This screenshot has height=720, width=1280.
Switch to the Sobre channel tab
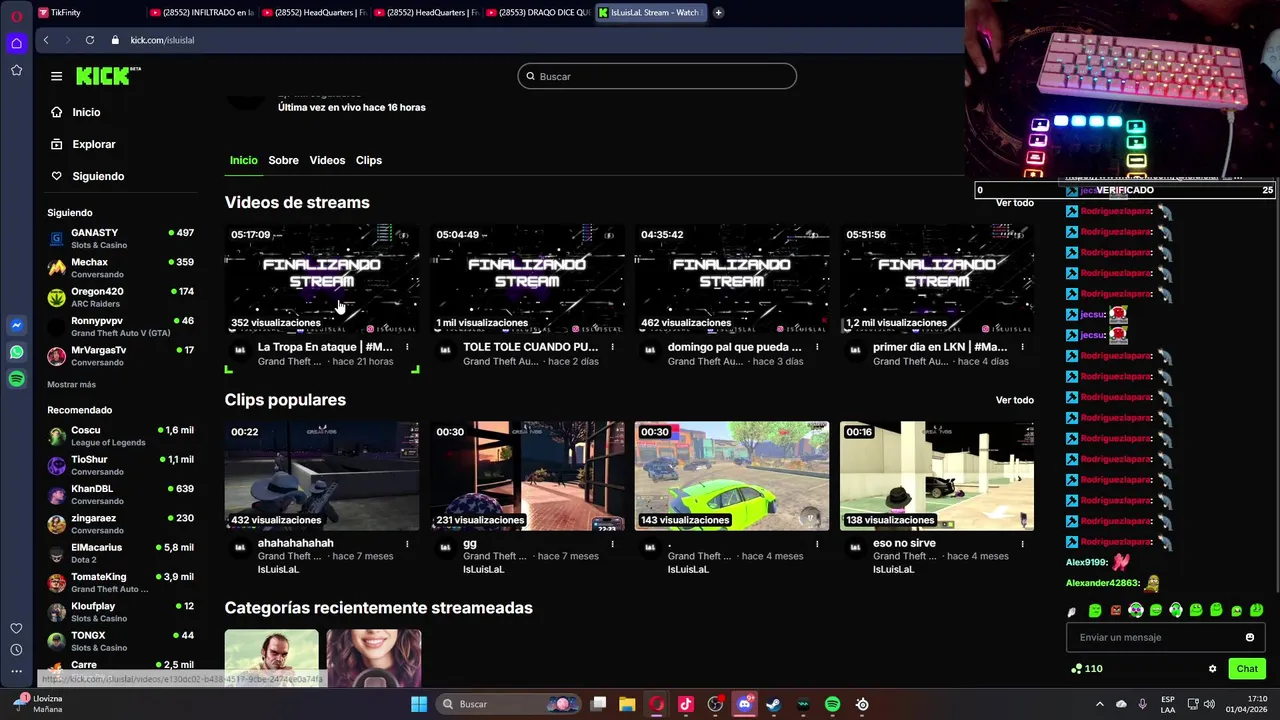click(x=283, y=160)
